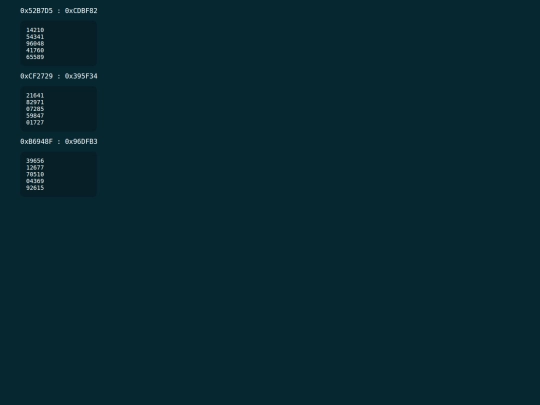The image size is (540, 405).
Task: Select the row reading 70510
Action: tap(35, 174)
